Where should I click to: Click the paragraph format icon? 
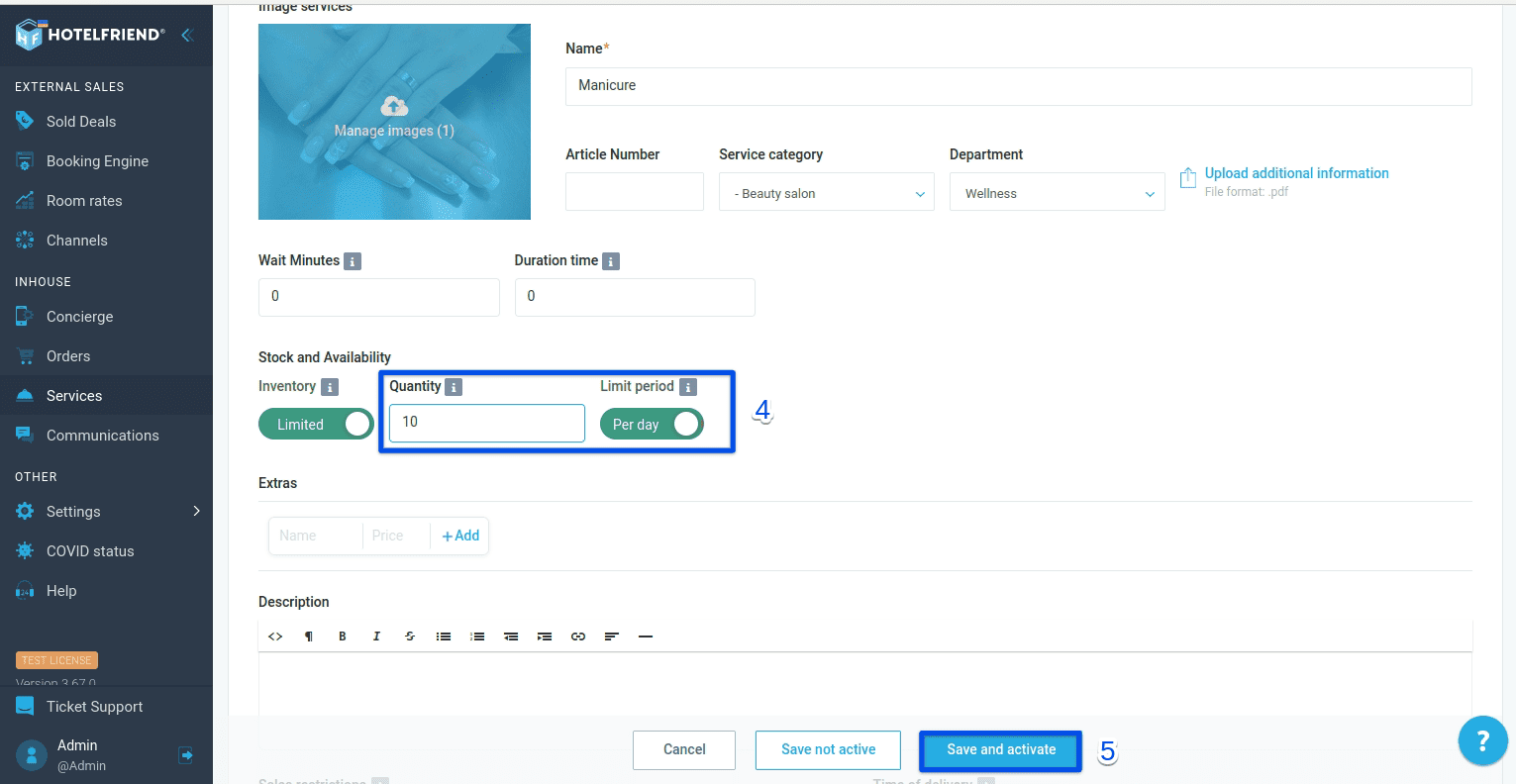pyautogui.click(x=309, y=637)
